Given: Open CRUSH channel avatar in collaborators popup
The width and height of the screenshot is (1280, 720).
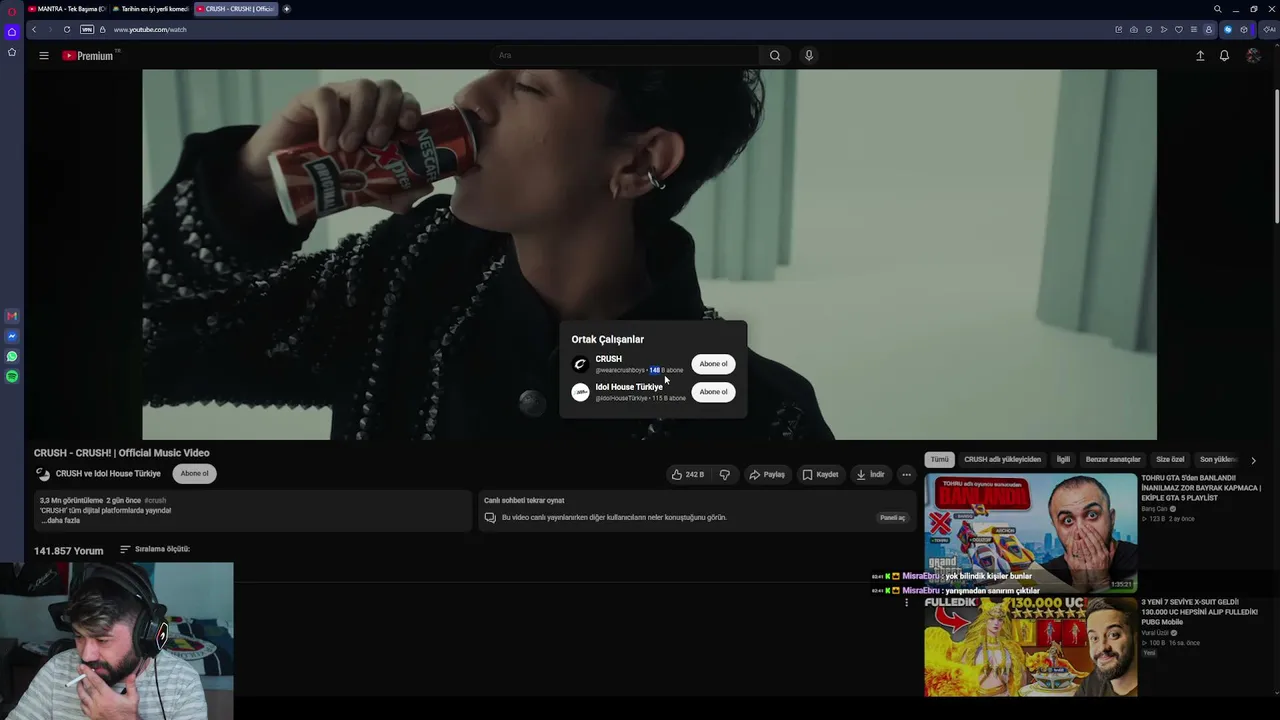Looking at the screenshot, I should coord(580,364).
